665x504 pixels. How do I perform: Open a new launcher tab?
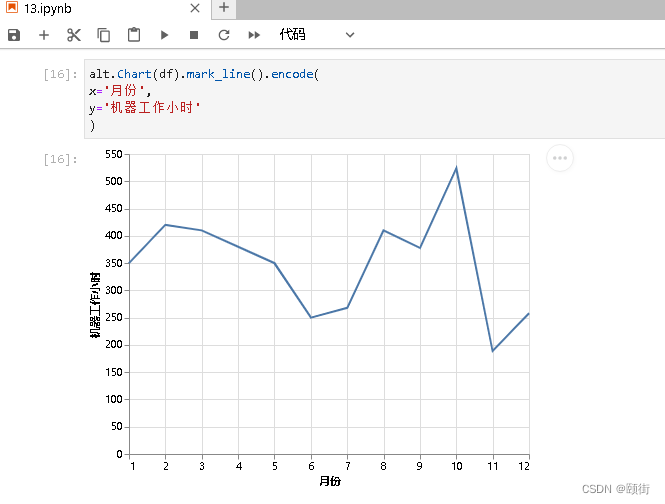point(224,8)
